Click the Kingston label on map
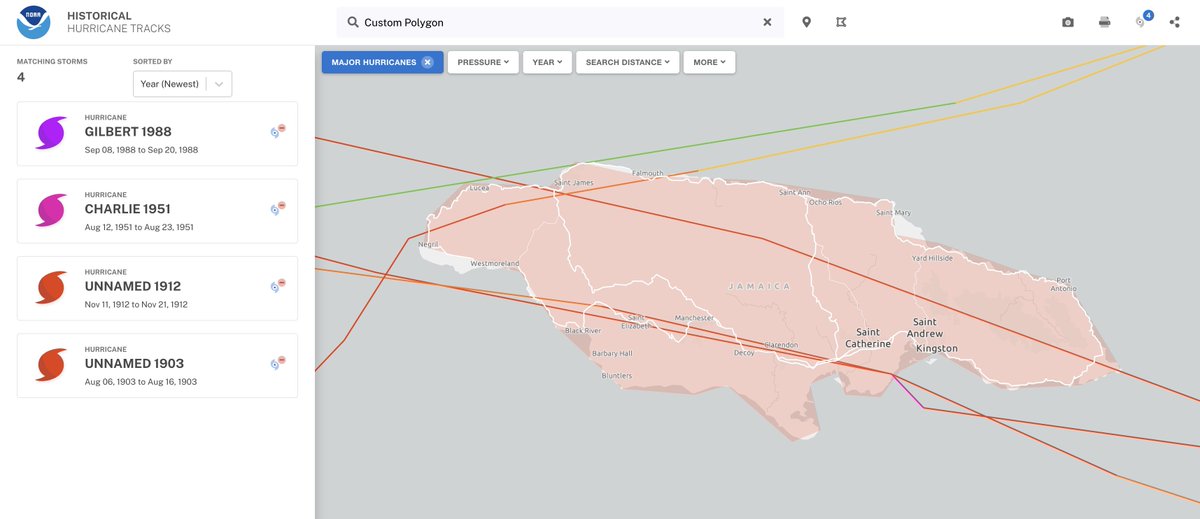The height and width of the screenshot is (519, 1200). click(x=935, y=348)
